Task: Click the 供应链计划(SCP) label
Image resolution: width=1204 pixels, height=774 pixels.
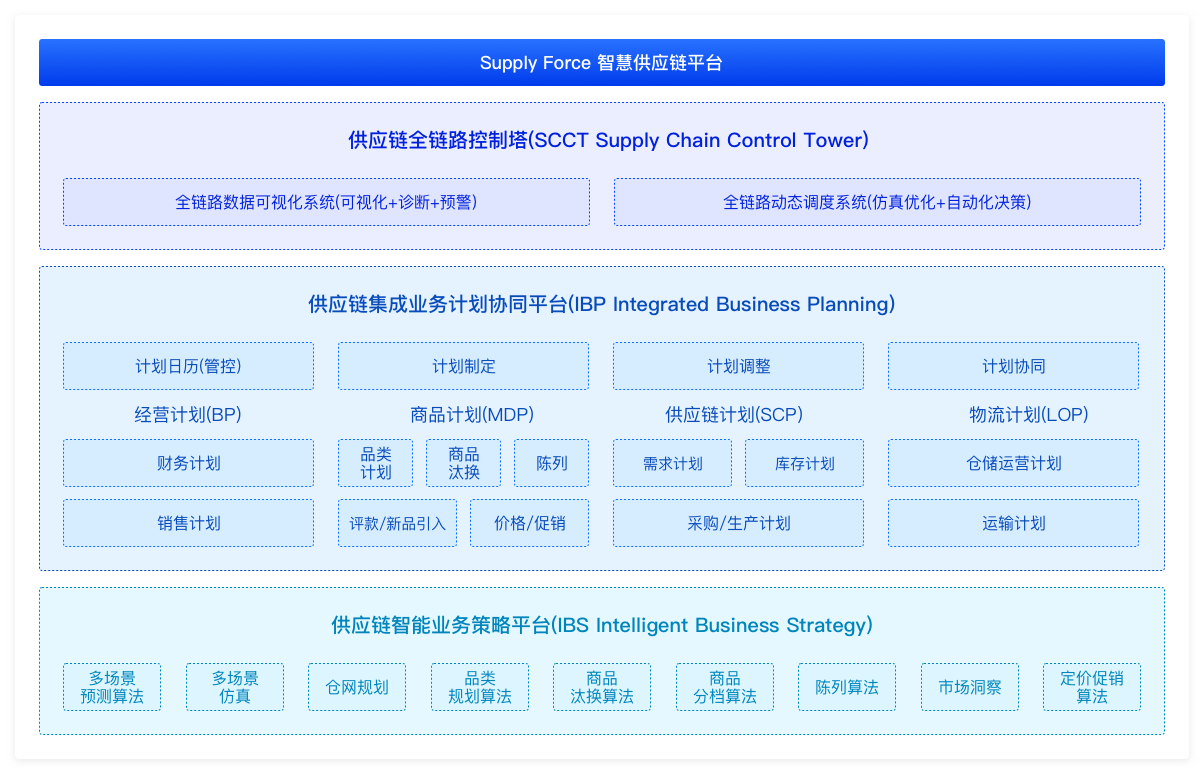Action: click(734, 414)
